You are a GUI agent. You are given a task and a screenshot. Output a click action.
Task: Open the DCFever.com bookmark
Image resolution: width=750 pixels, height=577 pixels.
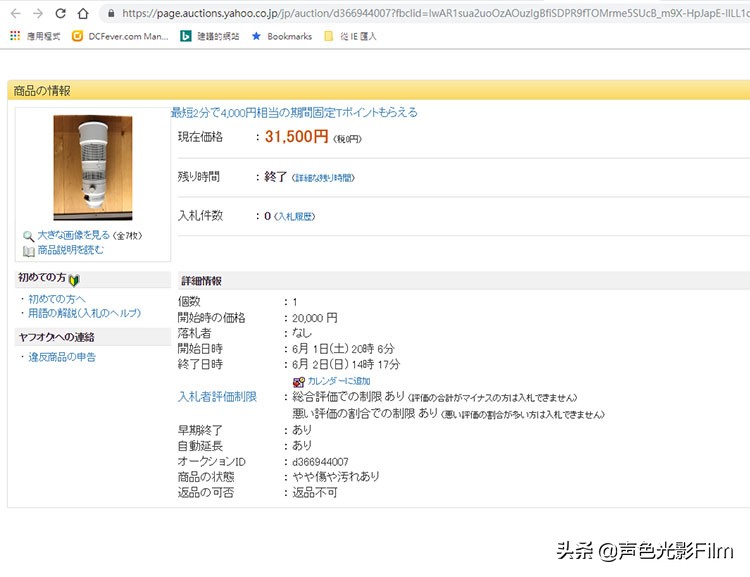pos(120,36)
